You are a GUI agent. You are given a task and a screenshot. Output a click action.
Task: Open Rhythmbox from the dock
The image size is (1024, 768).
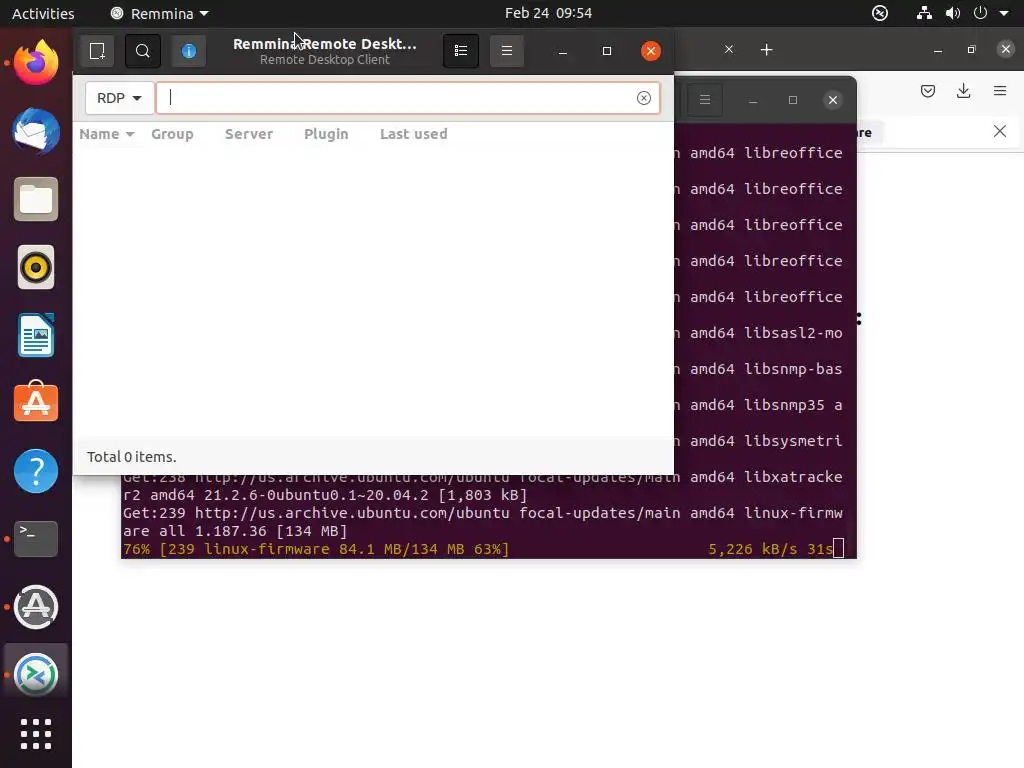pyautogui.click(x=36, y=267)
